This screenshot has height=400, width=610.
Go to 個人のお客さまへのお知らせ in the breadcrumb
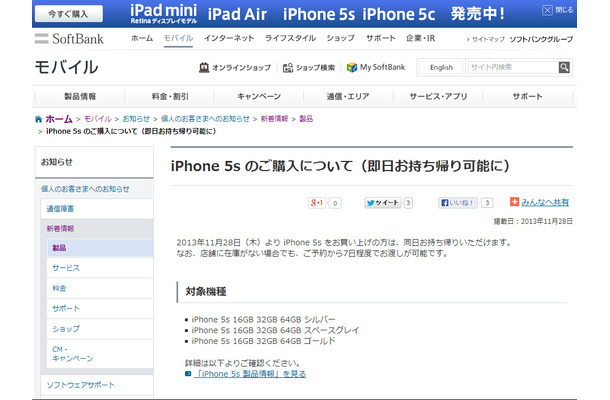[205, 119]
